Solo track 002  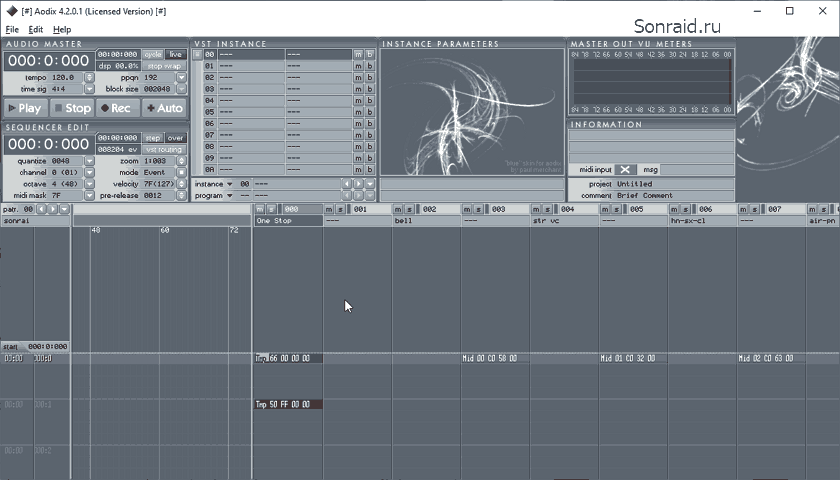[409, 209]
